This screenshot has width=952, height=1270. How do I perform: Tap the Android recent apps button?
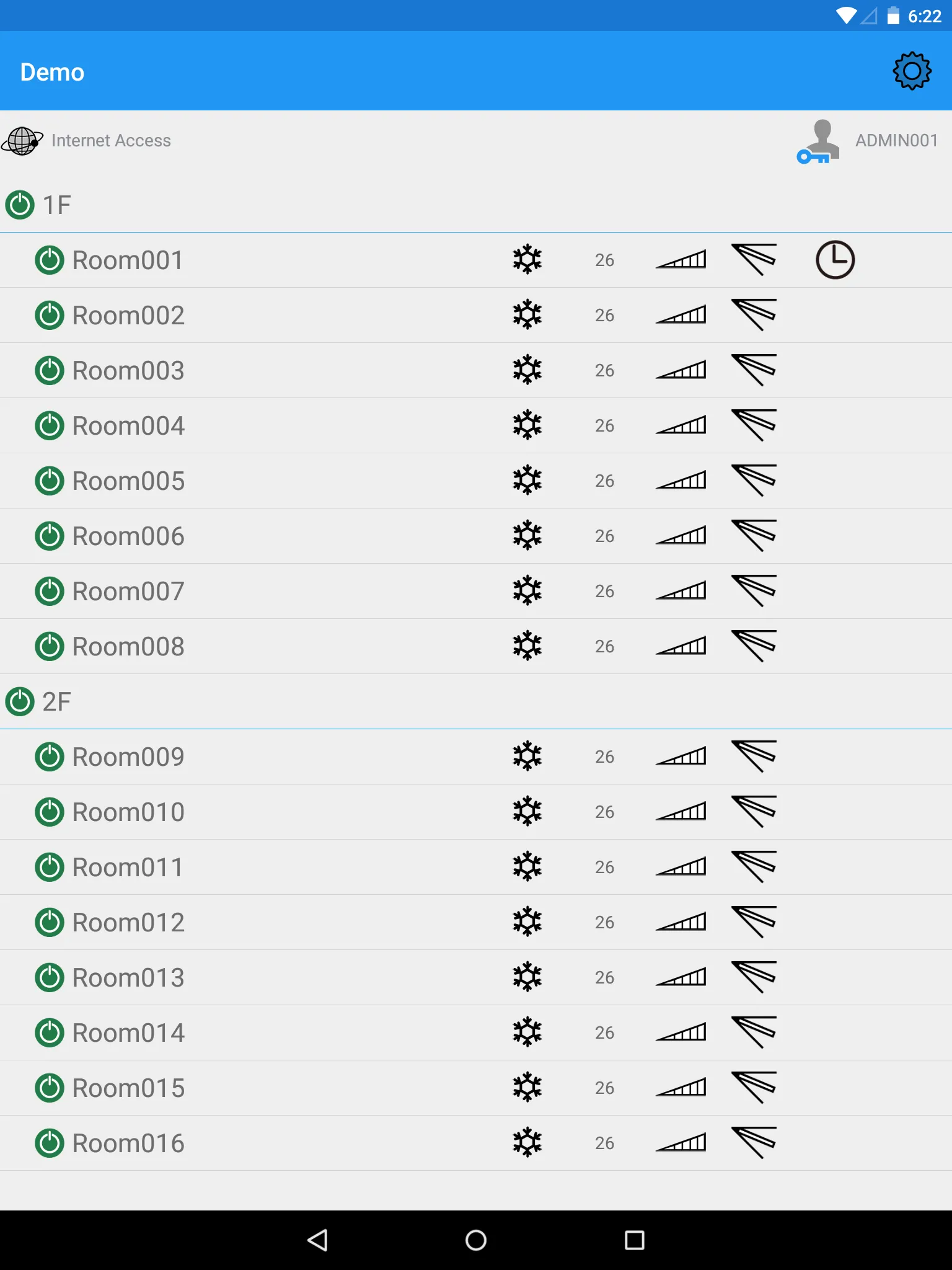click(x=635, y=1240)
